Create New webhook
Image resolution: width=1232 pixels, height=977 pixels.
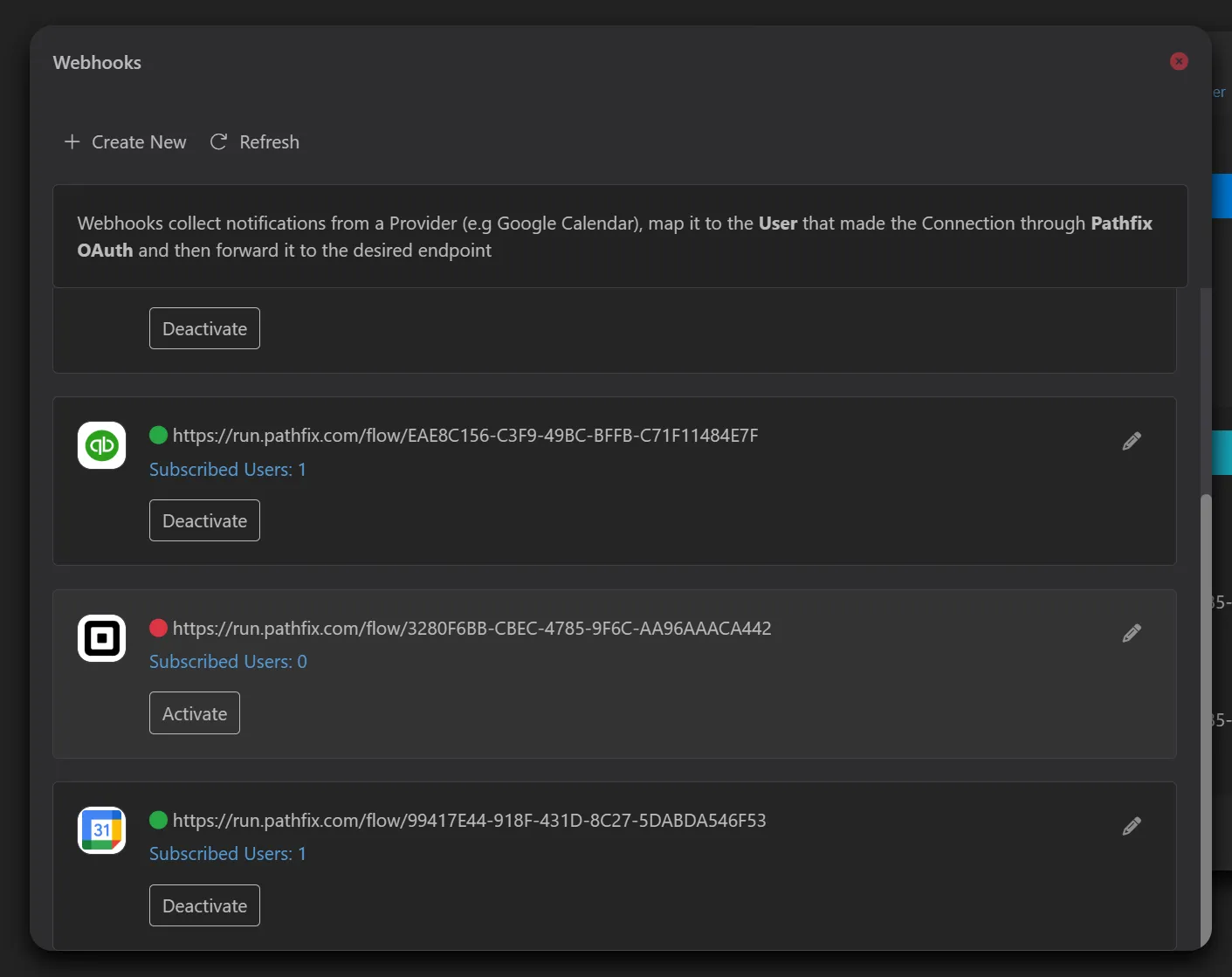(125, 141)
